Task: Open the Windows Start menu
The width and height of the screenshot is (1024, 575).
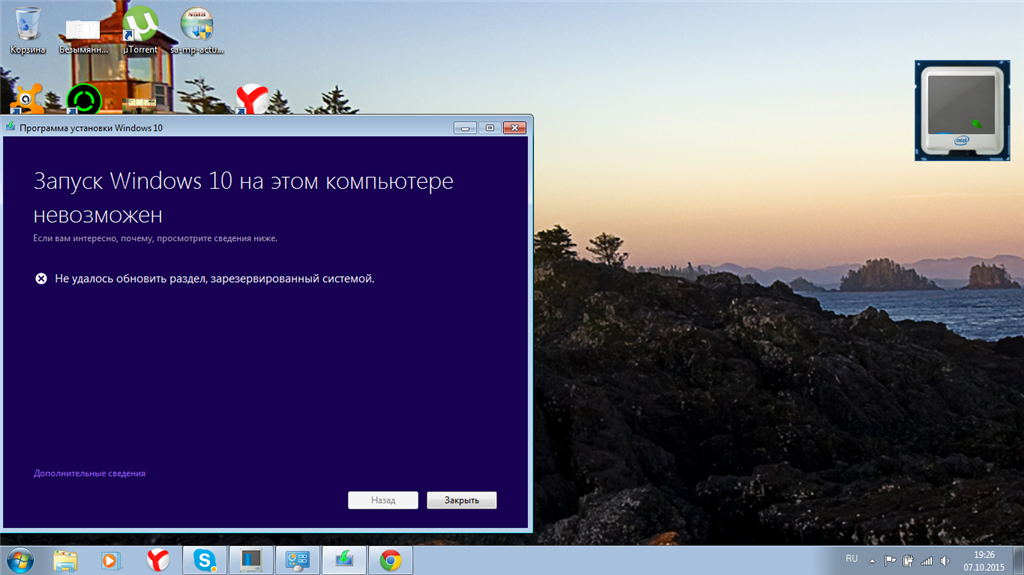Action: (x=20, y=561)
